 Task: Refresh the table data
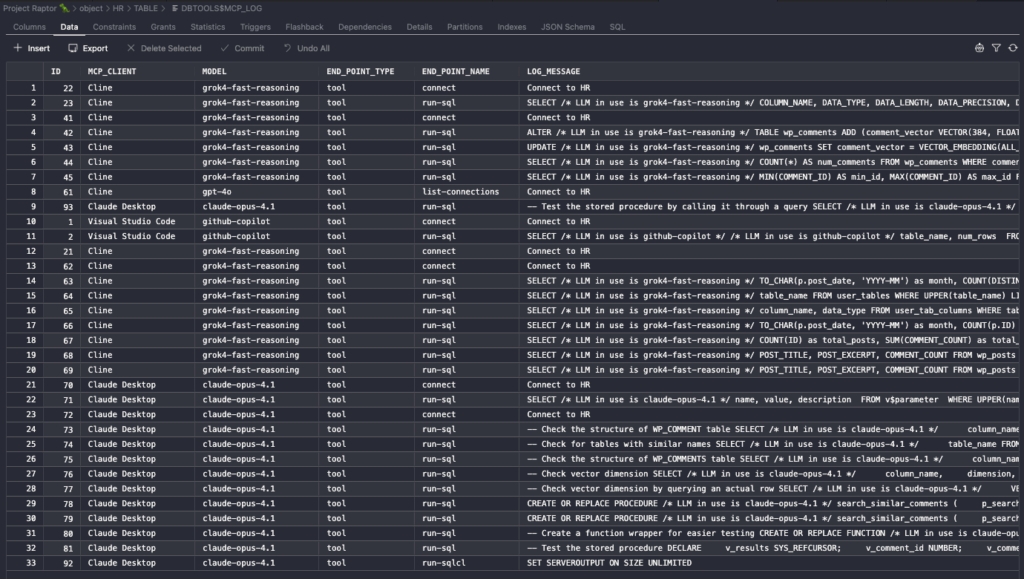pyautogui.click(x=1012, y=48)
